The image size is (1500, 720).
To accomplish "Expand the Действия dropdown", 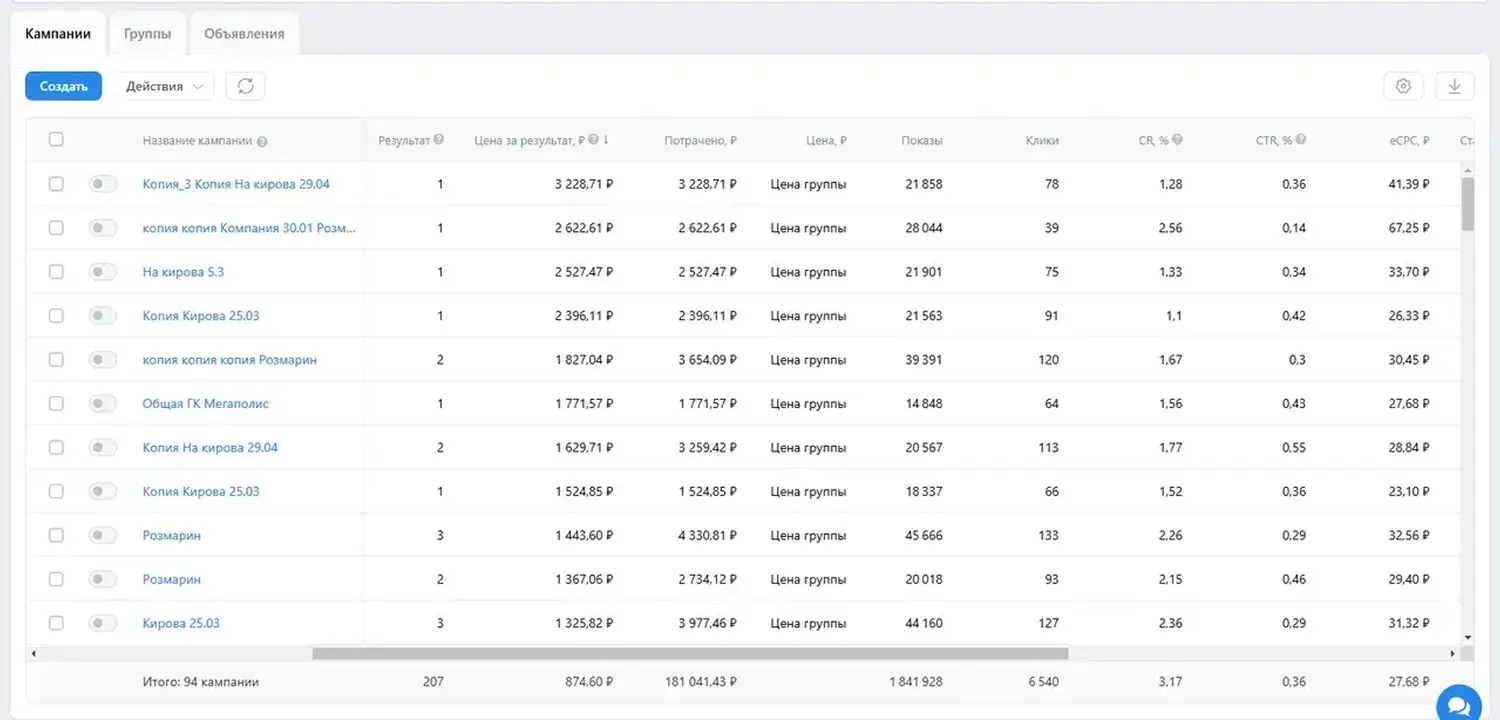I will (x=165, y=86).
